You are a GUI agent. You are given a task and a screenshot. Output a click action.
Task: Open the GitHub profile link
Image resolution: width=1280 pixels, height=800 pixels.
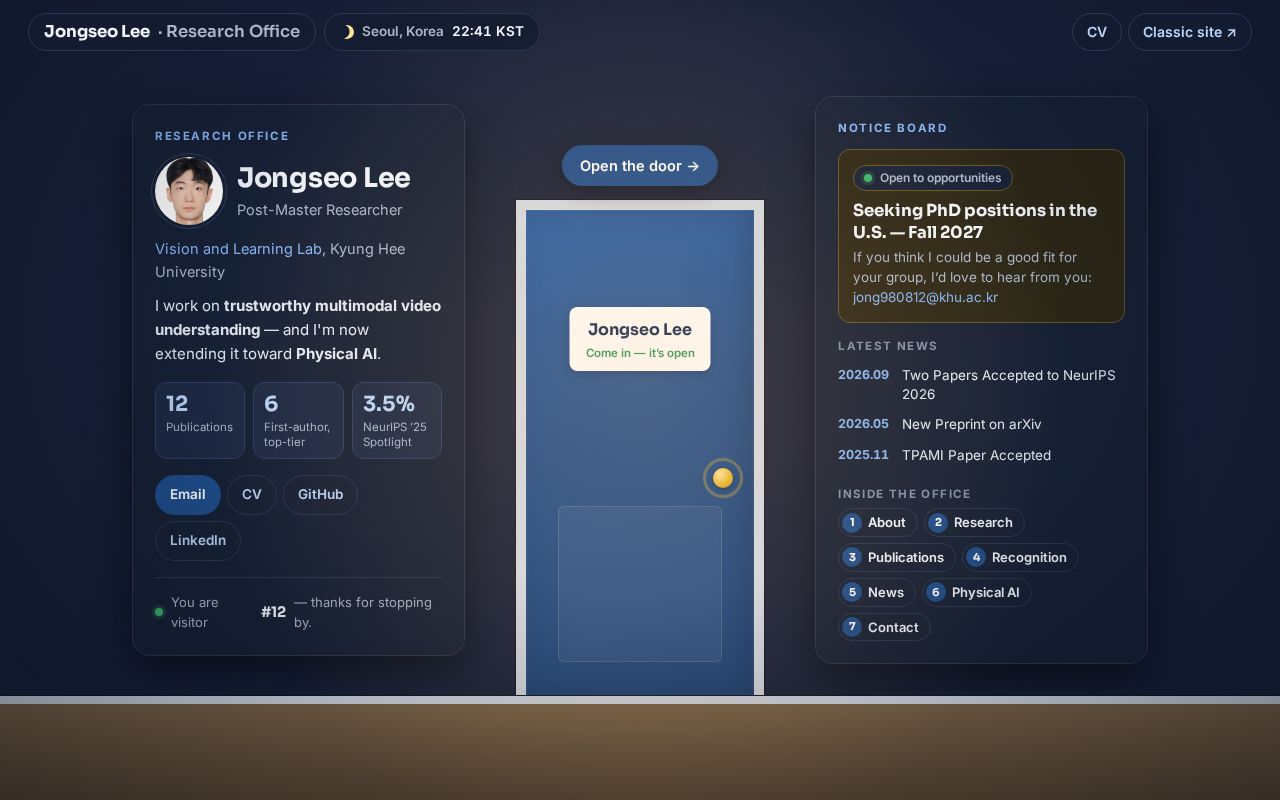tap(320, 495)
